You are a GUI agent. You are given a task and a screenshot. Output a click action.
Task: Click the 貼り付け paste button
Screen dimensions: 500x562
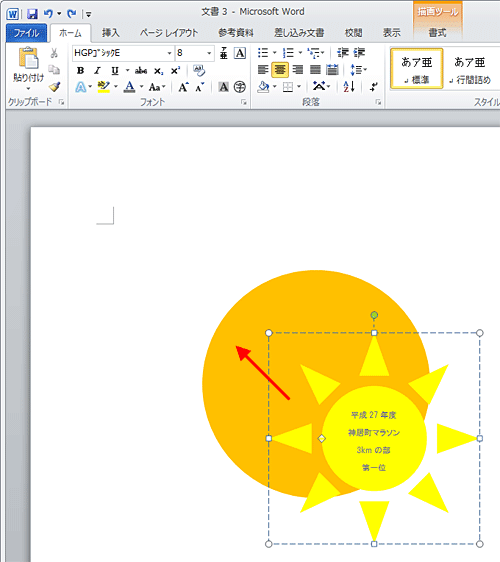pos(28,68)
